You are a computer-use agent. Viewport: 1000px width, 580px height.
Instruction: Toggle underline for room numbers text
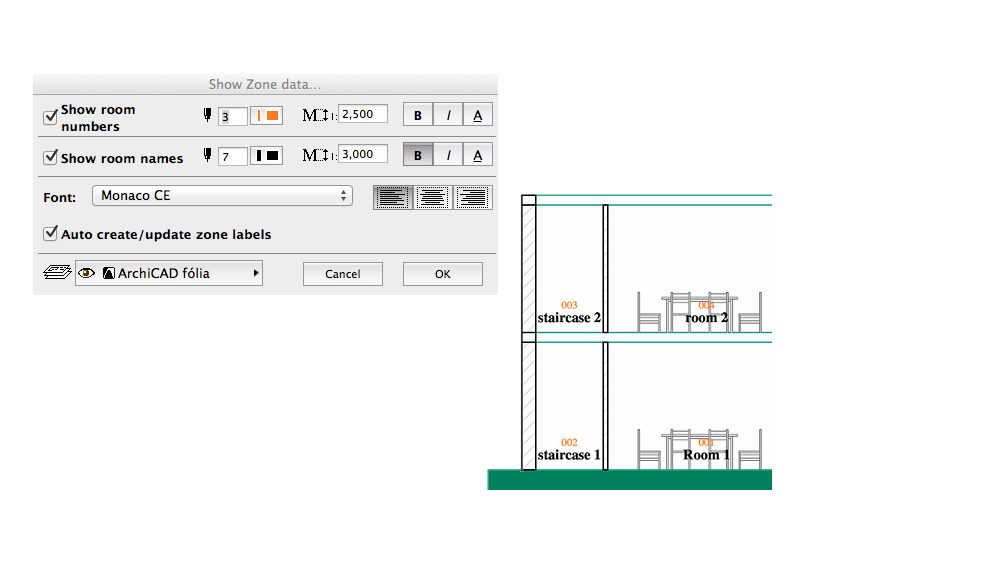click(x=478, y=115)
